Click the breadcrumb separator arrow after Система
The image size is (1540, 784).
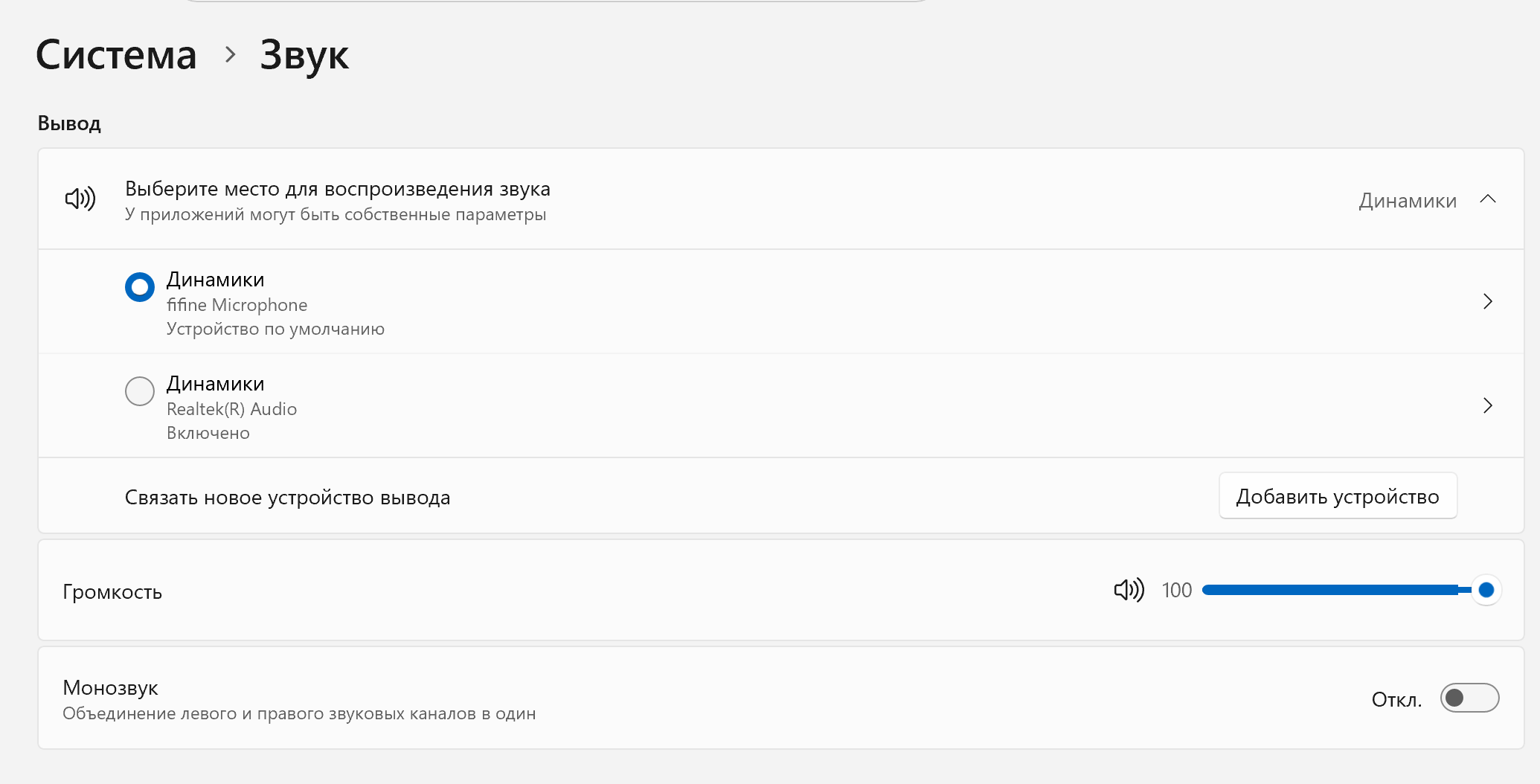[x=231, y=54]
